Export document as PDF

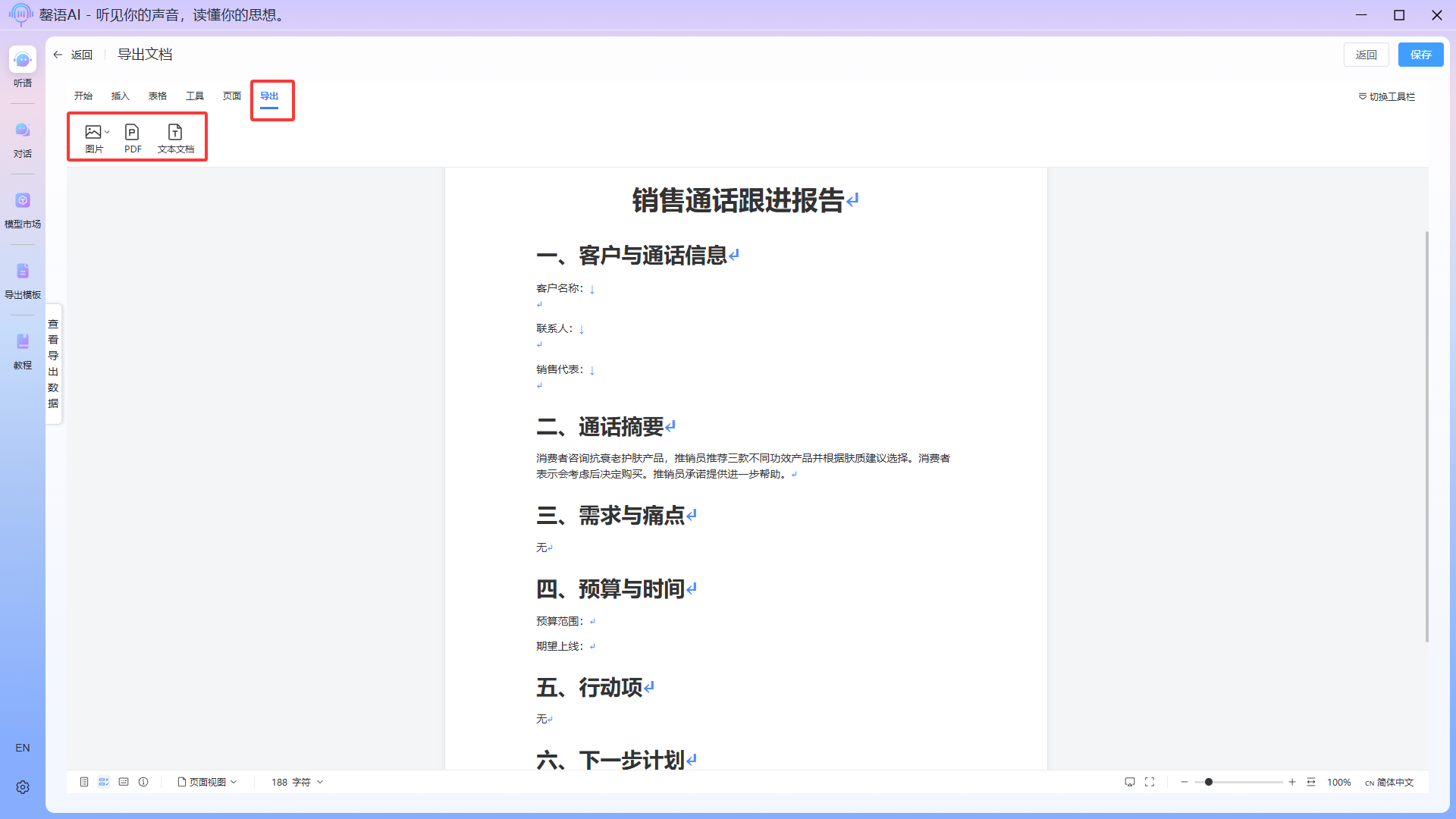click(x=133, y=138)
